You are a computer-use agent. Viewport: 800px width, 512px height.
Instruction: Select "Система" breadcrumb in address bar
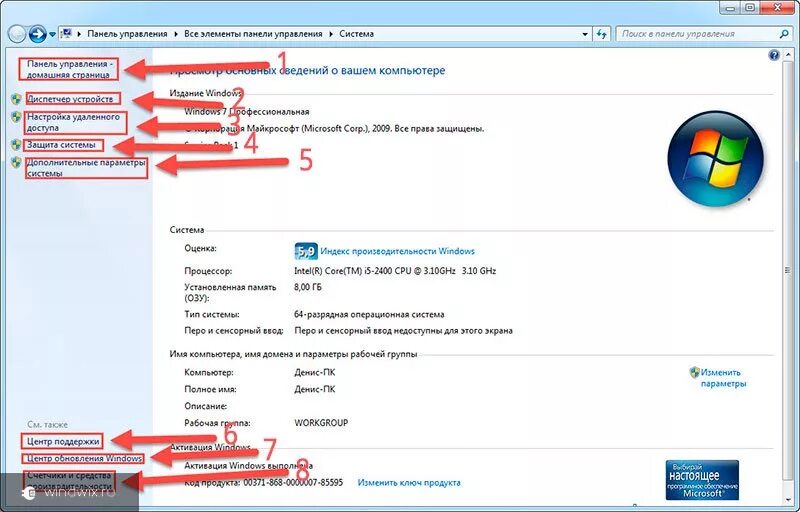click(x=356, y=34)
